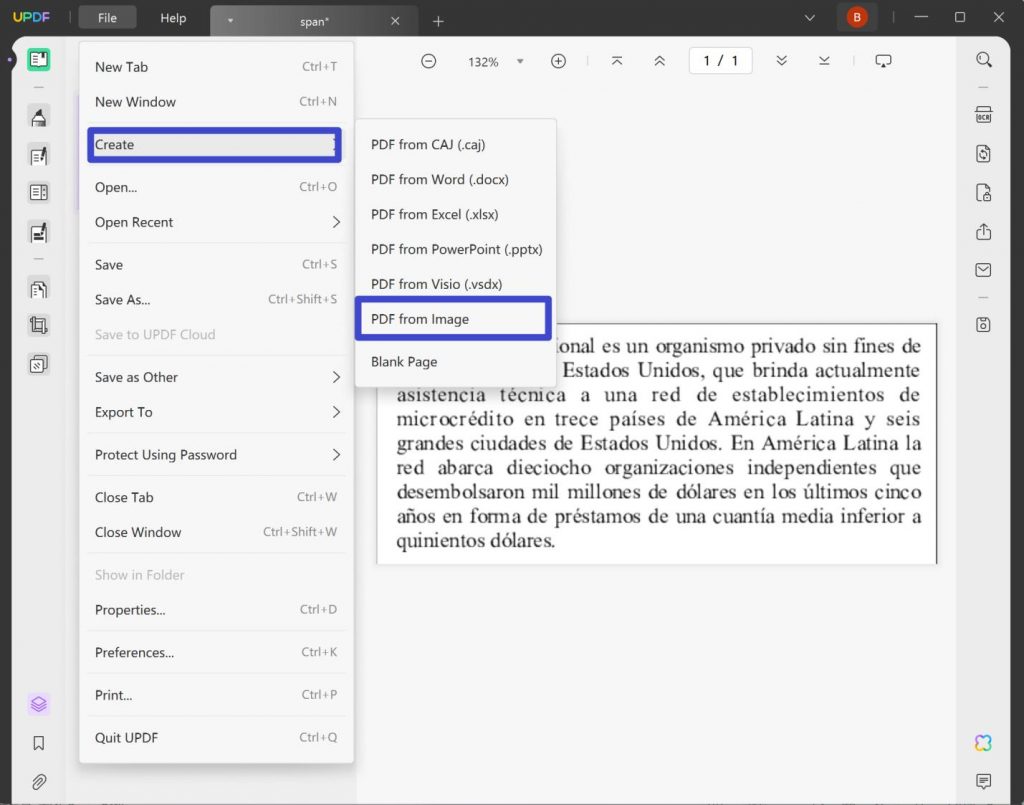Open a new tab with the plus button
Image resolution: width=1024 pixels, height=805 pixels.
(x=438, y=19)
